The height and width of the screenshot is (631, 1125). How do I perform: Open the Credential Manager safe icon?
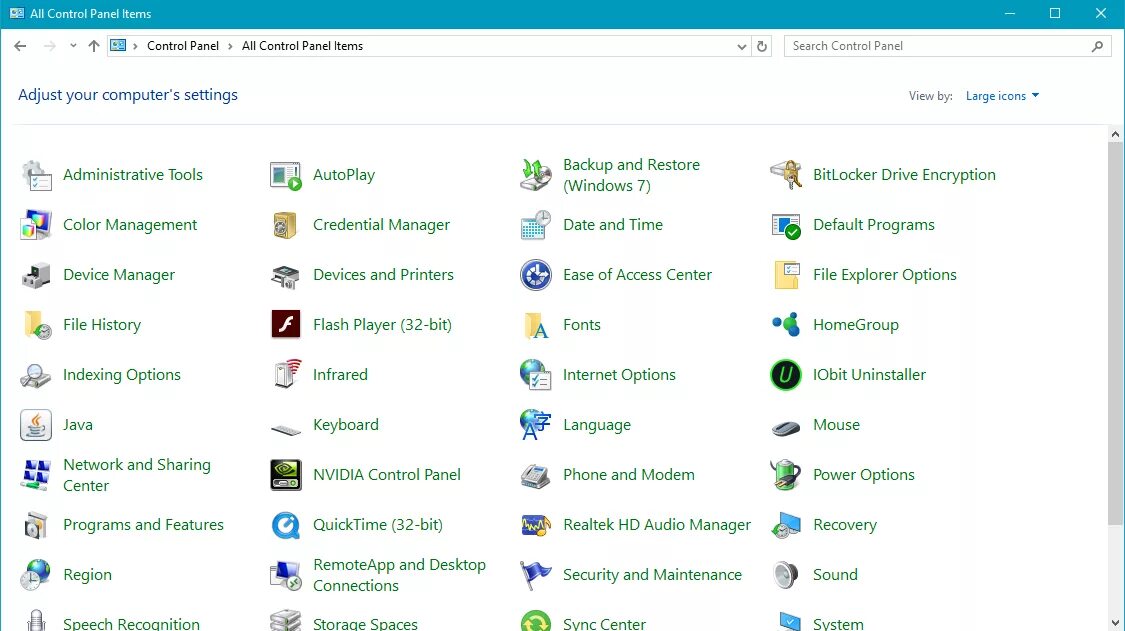pos(286,225)
